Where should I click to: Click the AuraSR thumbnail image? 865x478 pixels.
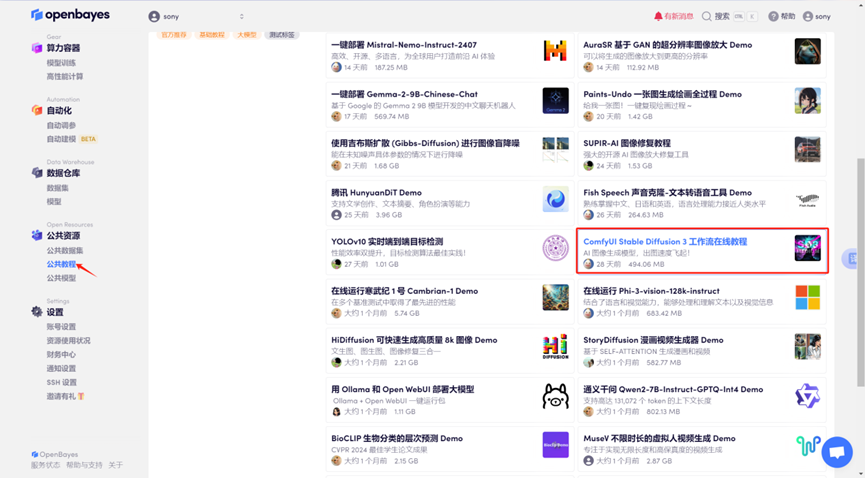point(808,51)
